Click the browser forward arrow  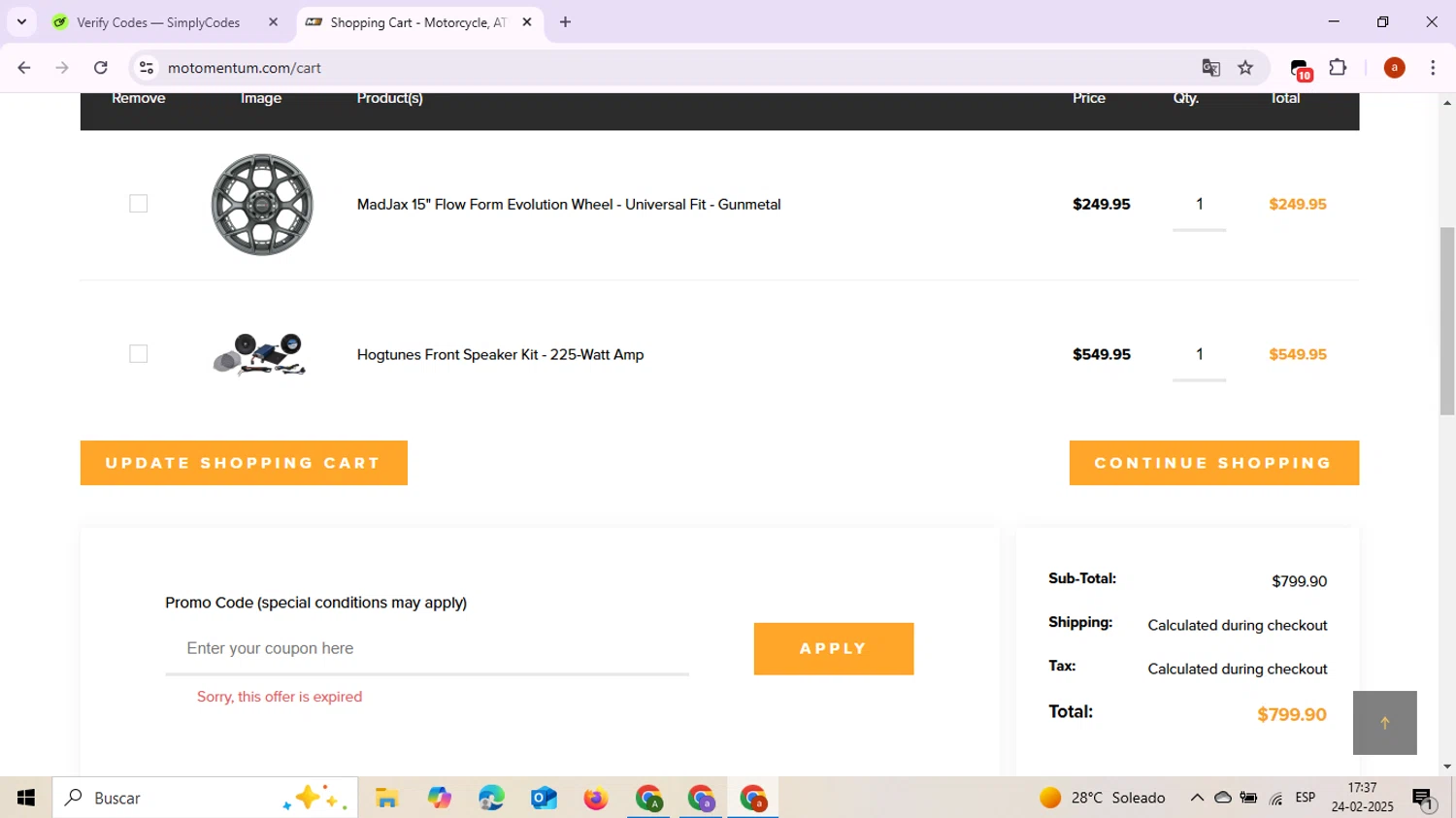tap(62, 68)
